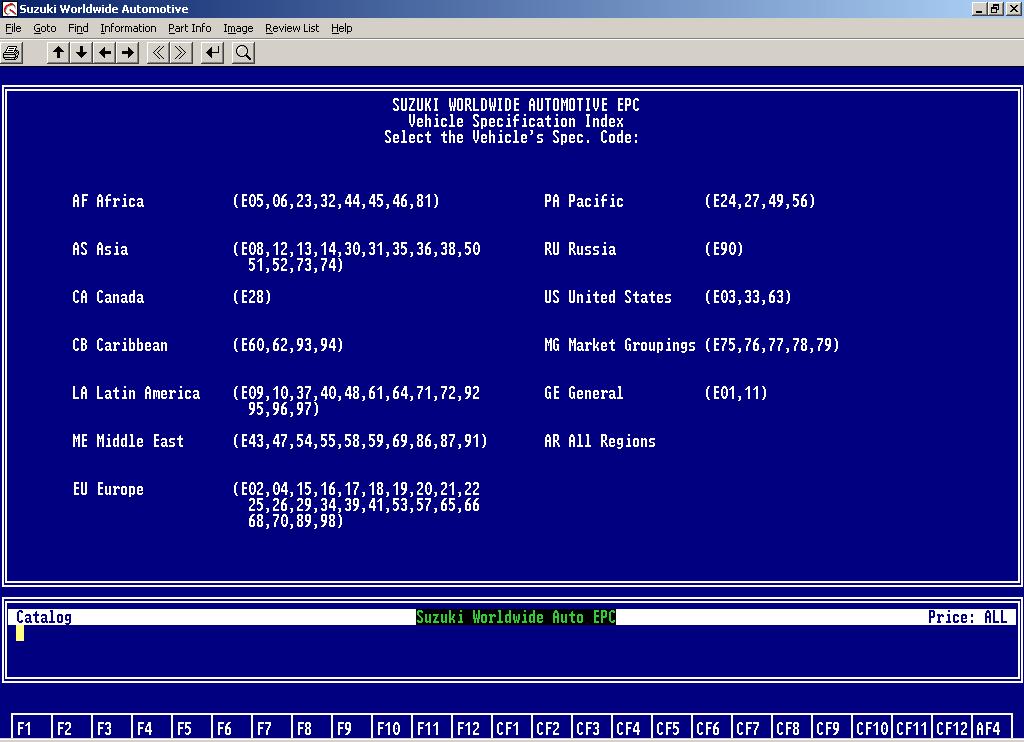
Task: Select the RU Russia region
Action: pos(580,249)
